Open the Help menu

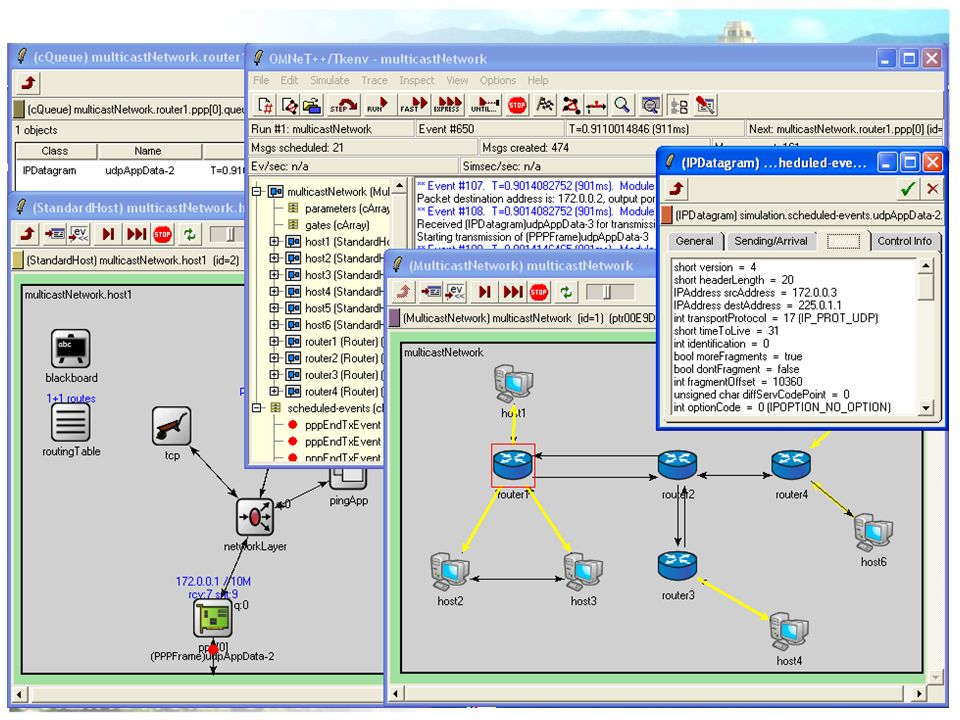(x=538, y=80)
